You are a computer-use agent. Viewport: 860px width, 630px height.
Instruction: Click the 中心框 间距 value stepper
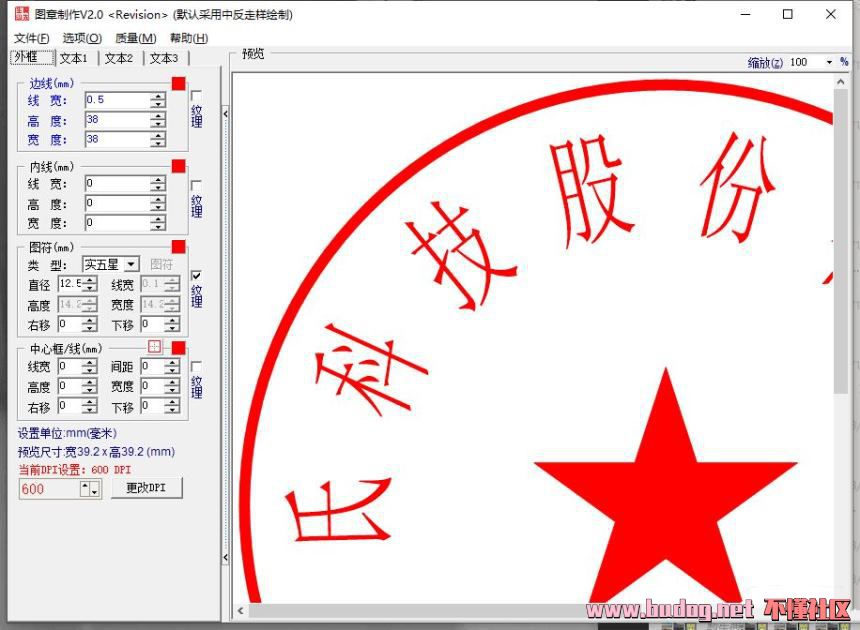click(x=172, y=366)
